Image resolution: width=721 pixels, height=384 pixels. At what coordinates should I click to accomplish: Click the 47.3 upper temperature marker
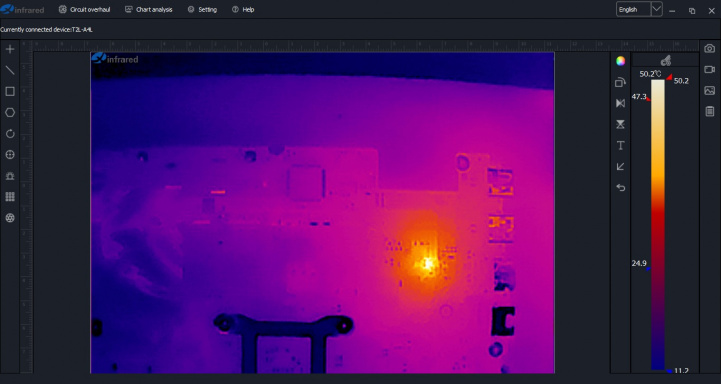[640, 97]
